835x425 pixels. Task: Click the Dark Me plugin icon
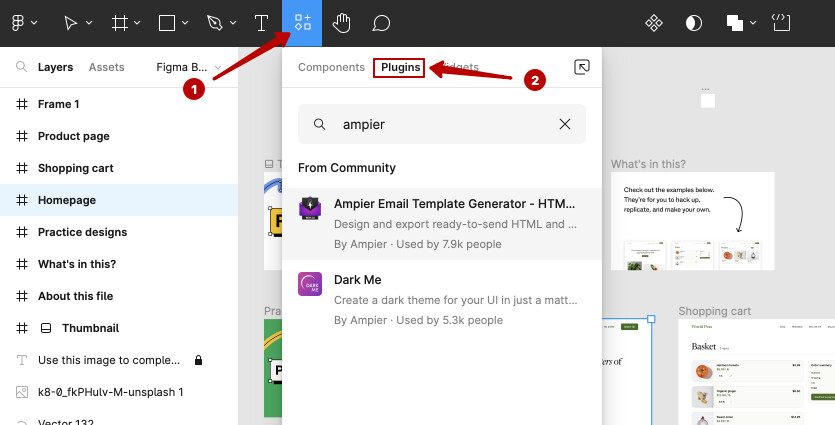pyautogui.click(x=310, y=284)
